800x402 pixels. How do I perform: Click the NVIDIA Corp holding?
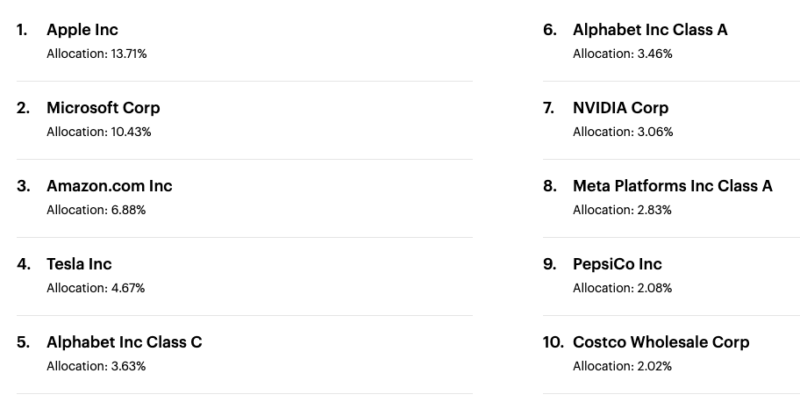point(620,108)
